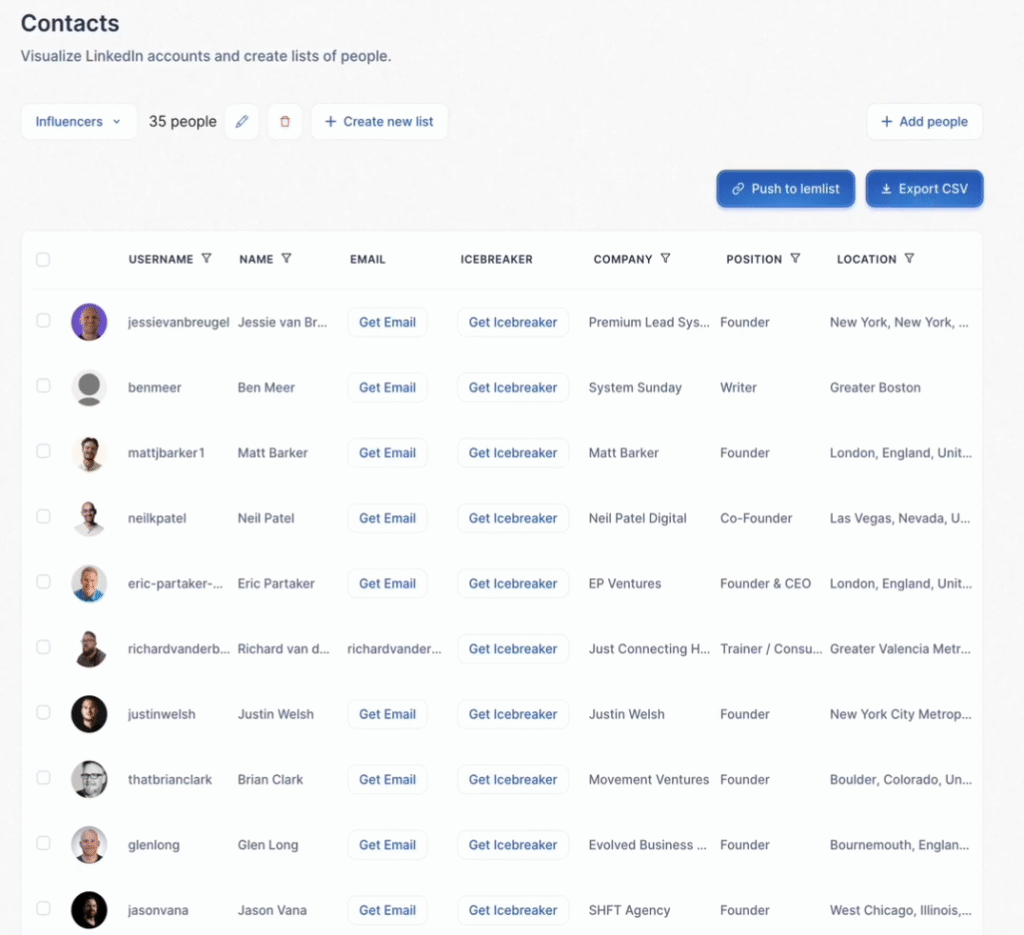Get Email for Brian Clark
Image resolution: width=1024 pixels, height=935 pixels.
387,779
